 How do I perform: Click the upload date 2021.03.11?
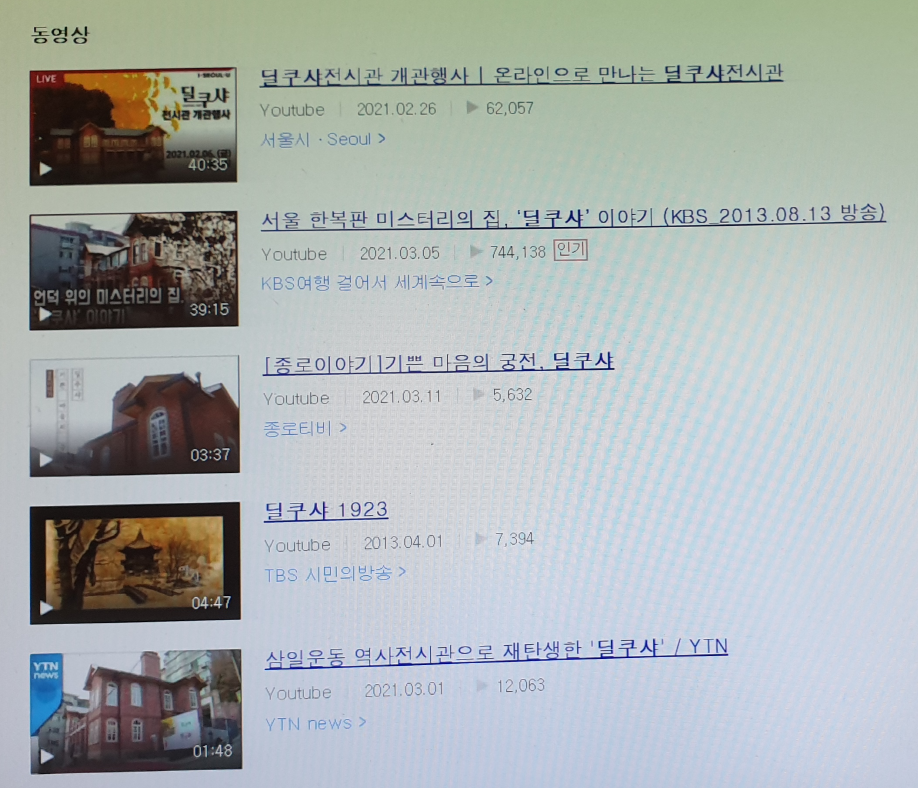click(x=402, y=397)
